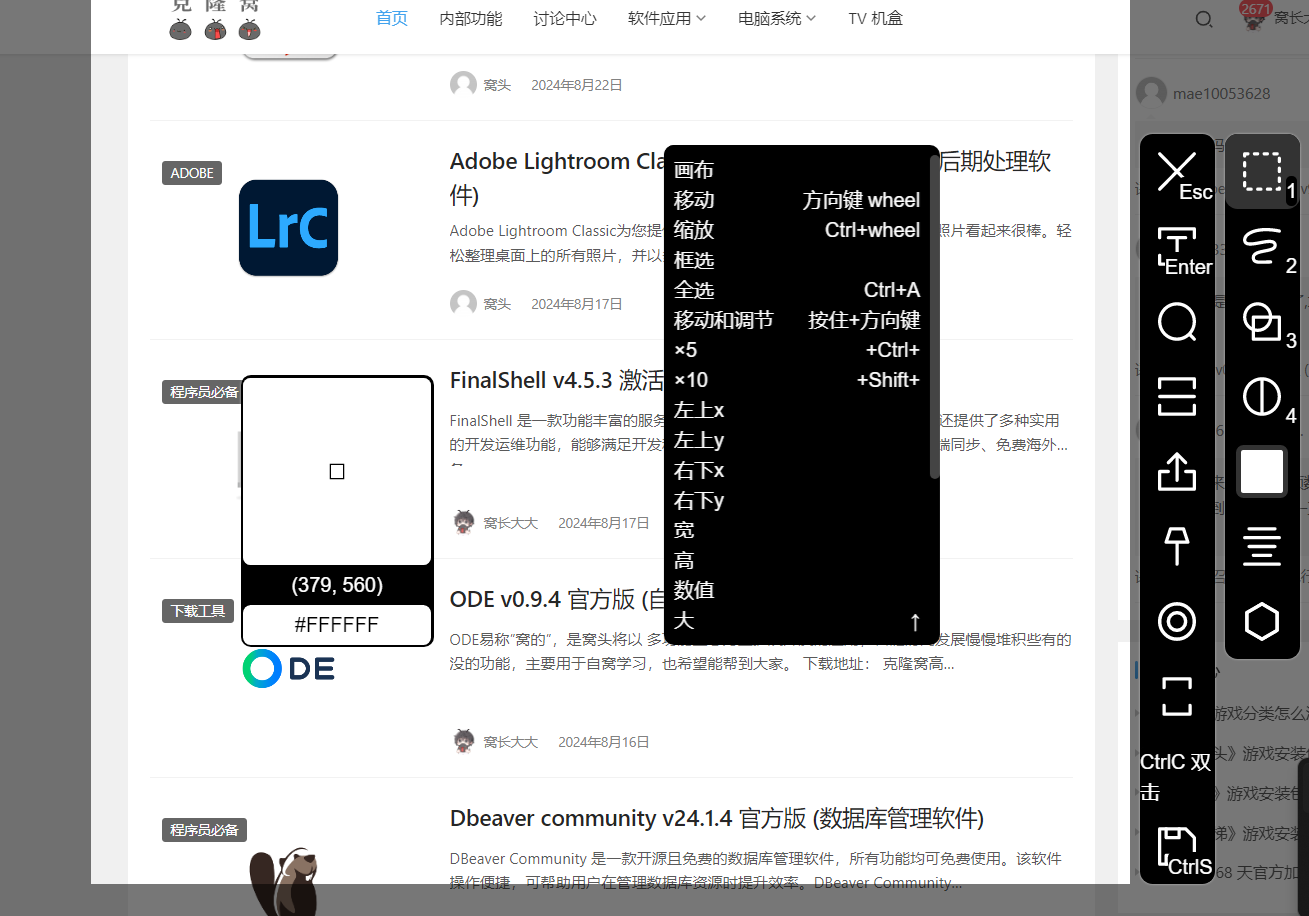This screenshot has width=1309, height=916.
Task: Click the 移动和调节 shortcut row
Action: click(x=797, y=320)
